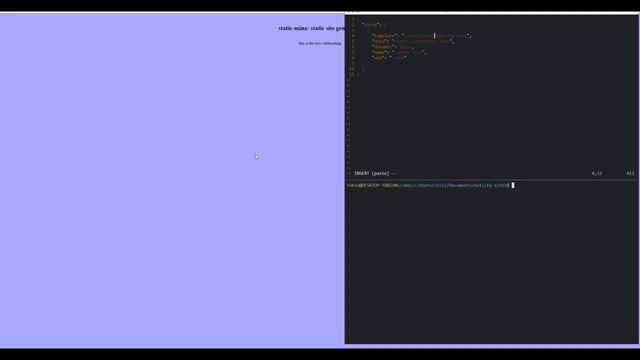
Task: Click the terminal shell prompt line
Action: 431,185
